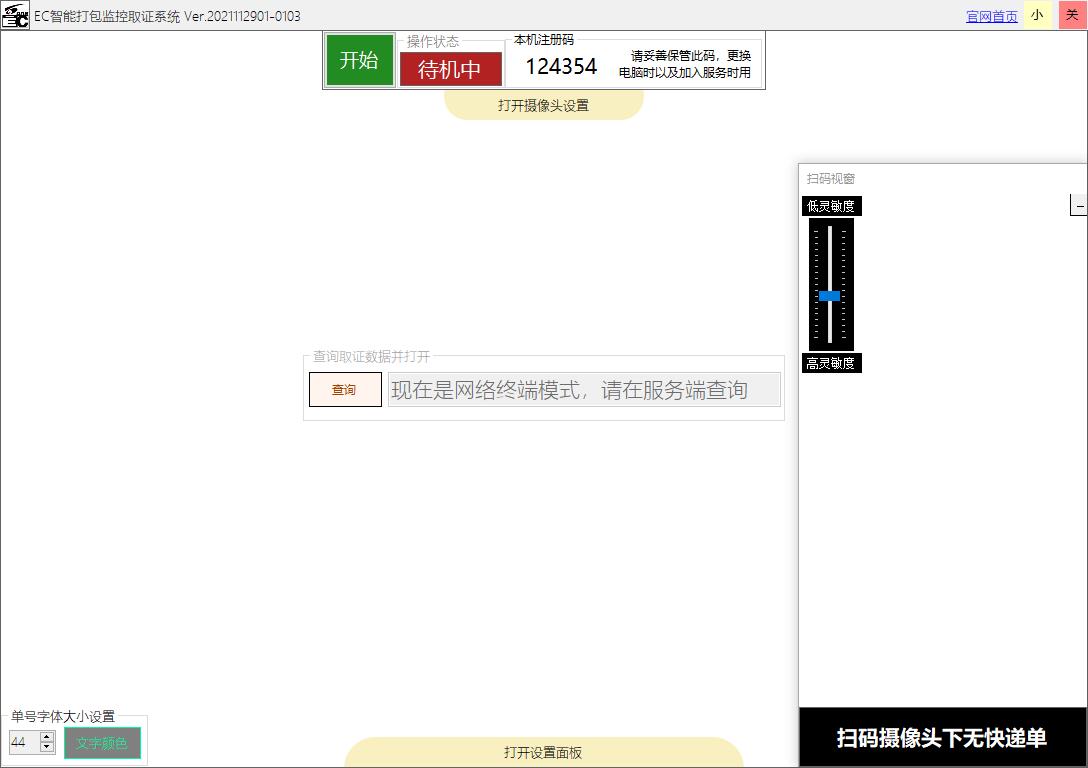Click the EC app logo icon
Screen dimensions: 1088x768
15,16
